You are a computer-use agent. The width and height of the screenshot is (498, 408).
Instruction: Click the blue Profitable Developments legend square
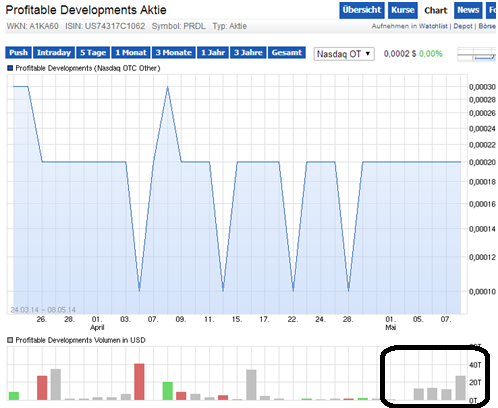(10, 68)
